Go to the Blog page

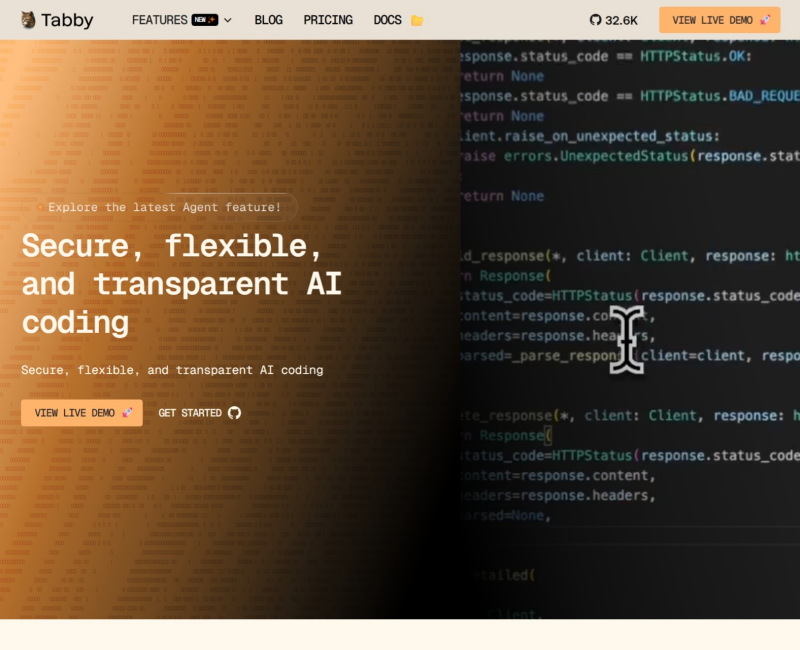click(268, 20)
